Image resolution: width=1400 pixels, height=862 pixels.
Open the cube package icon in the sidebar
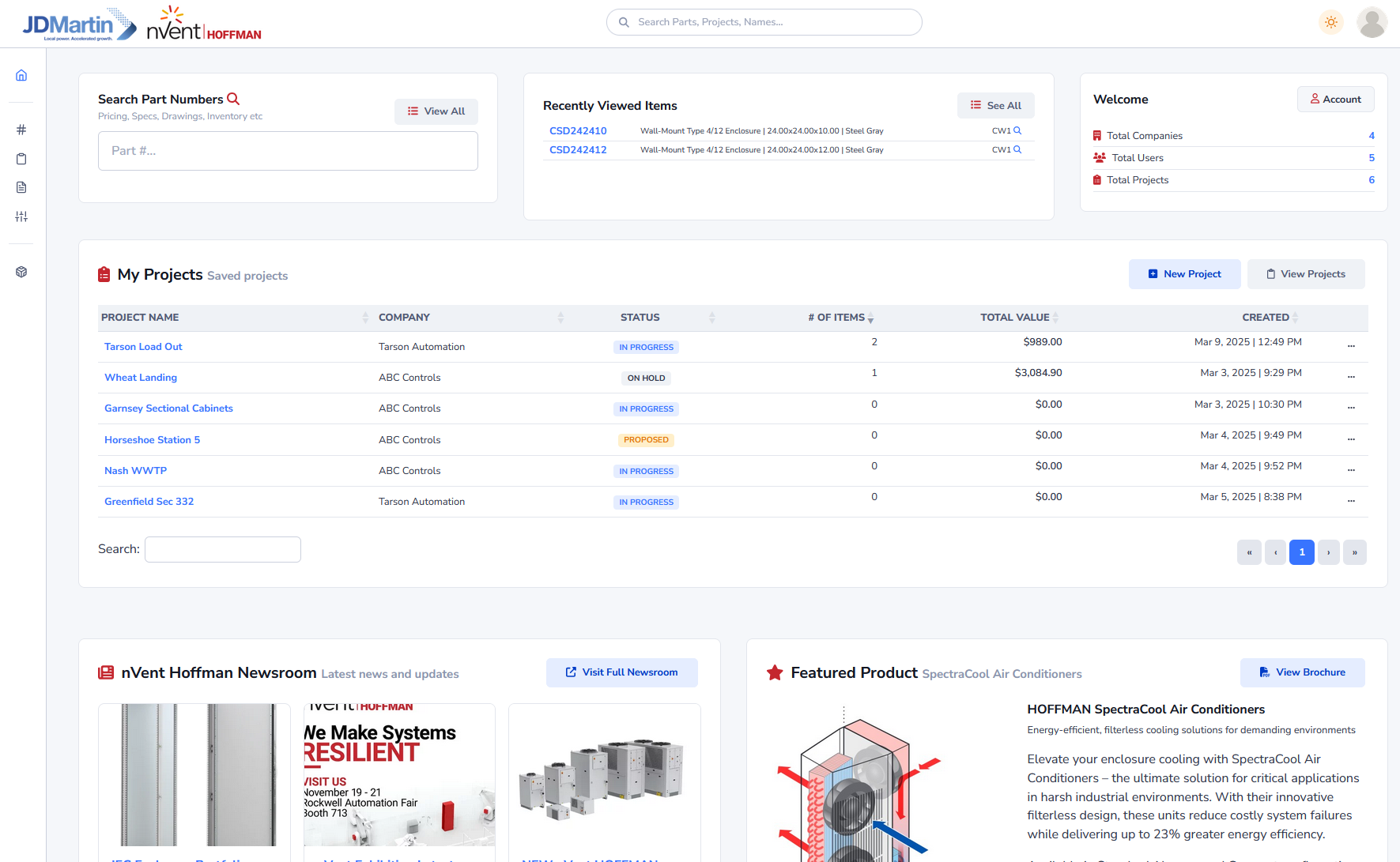21,272
